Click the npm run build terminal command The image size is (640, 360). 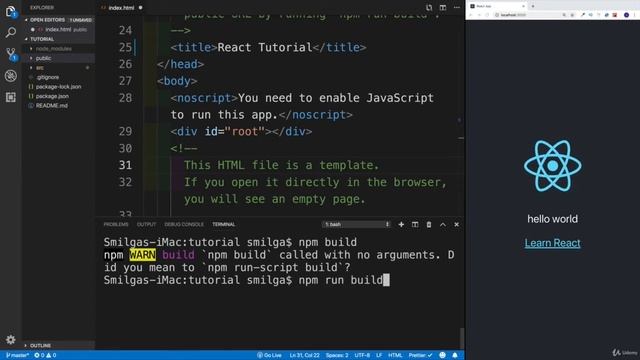click(341, 280)
